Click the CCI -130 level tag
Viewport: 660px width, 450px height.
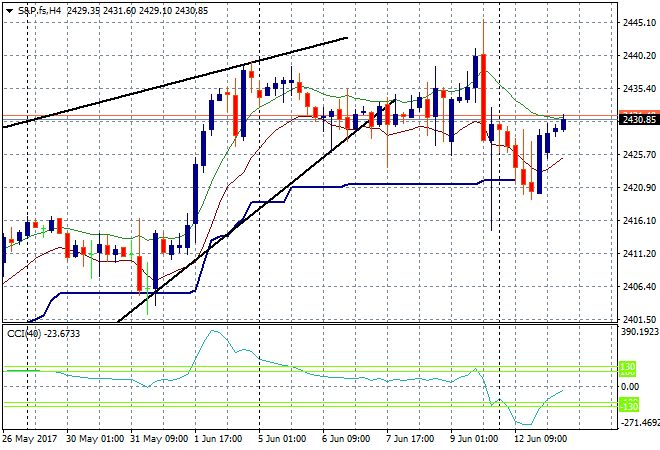(629, 407)
